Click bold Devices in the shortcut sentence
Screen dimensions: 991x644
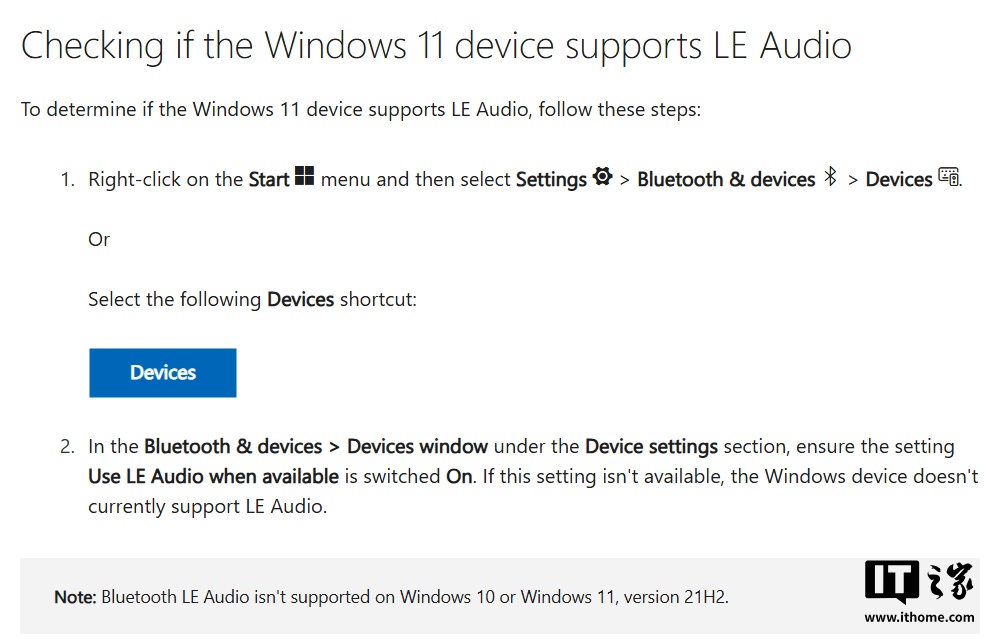tap(300, 300)
